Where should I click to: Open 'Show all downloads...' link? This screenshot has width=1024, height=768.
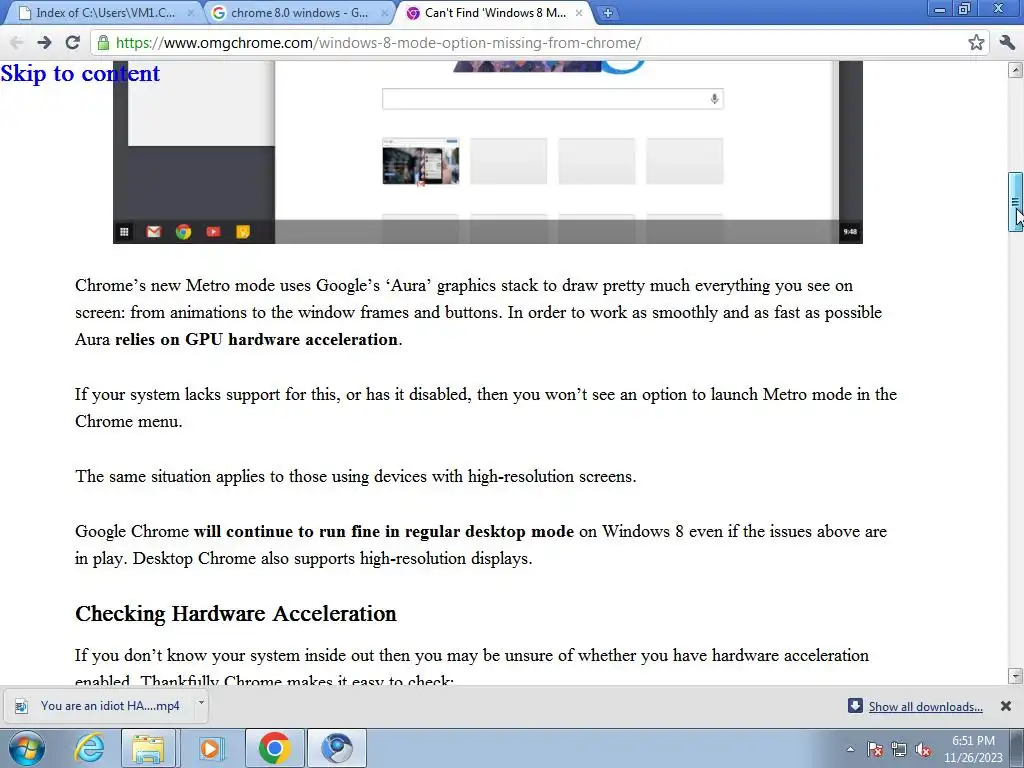[x=925, y=707]
